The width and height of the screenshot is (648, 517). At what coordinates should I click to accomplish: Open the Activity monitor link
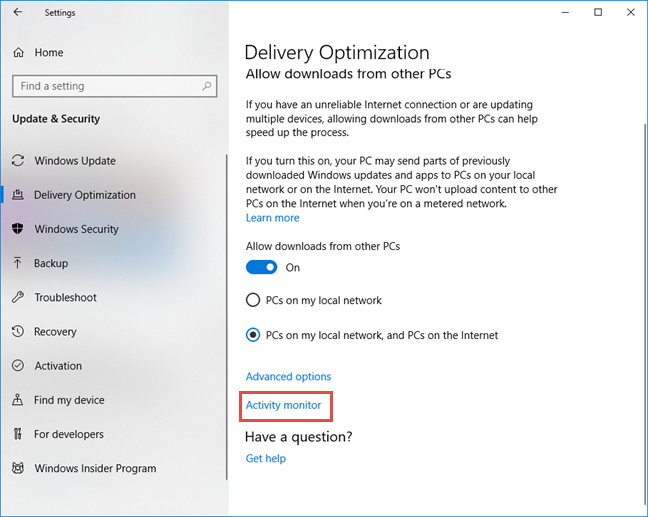point(284,405)
